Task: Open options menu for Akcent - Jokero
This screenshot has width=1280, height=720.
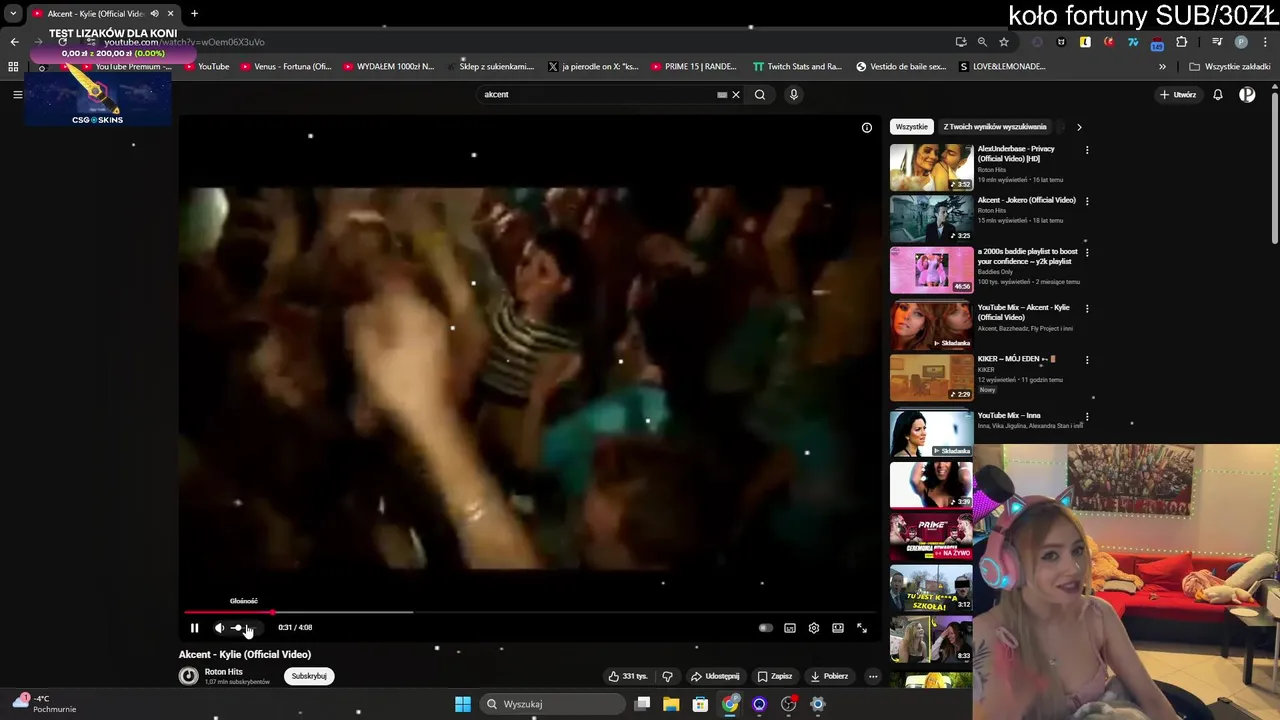Action: [1087, 201]
